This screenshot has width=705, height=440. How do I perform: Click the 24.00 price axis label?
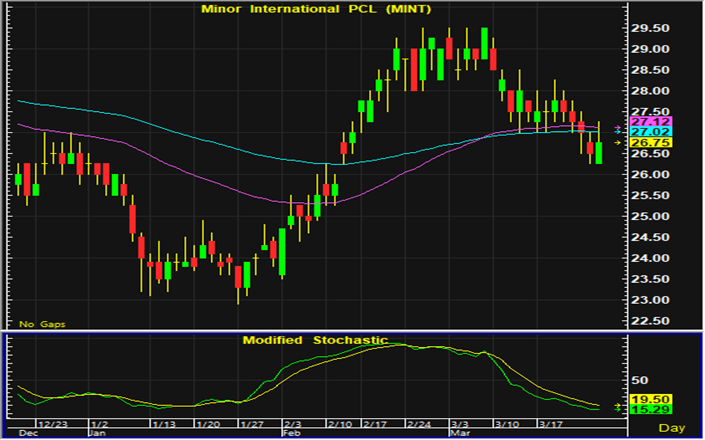pyautogui.click(x=650, y=258)
